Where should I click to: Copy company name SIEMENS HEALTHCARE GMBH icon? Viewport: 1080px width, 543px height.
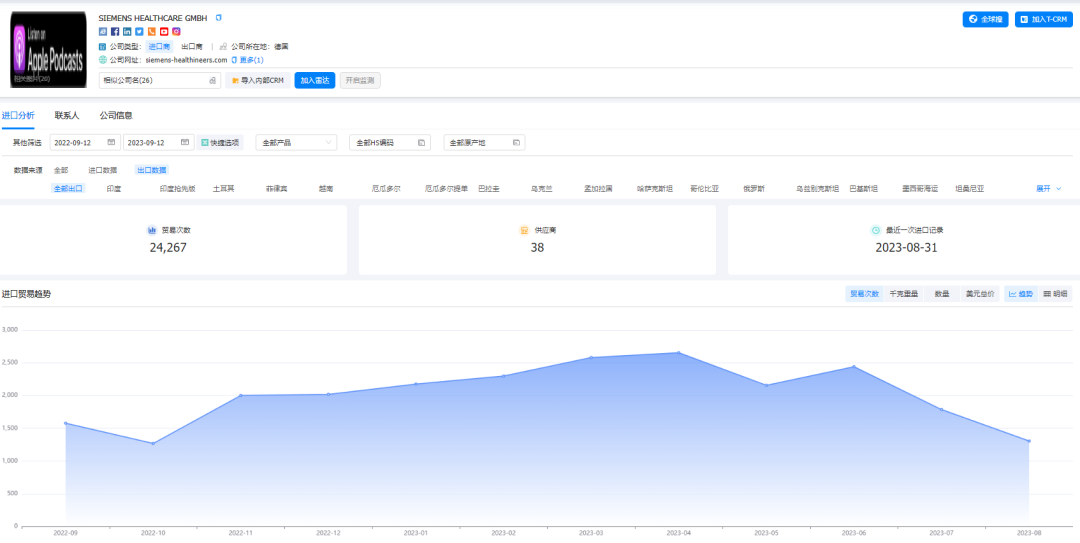pos(219,18)
